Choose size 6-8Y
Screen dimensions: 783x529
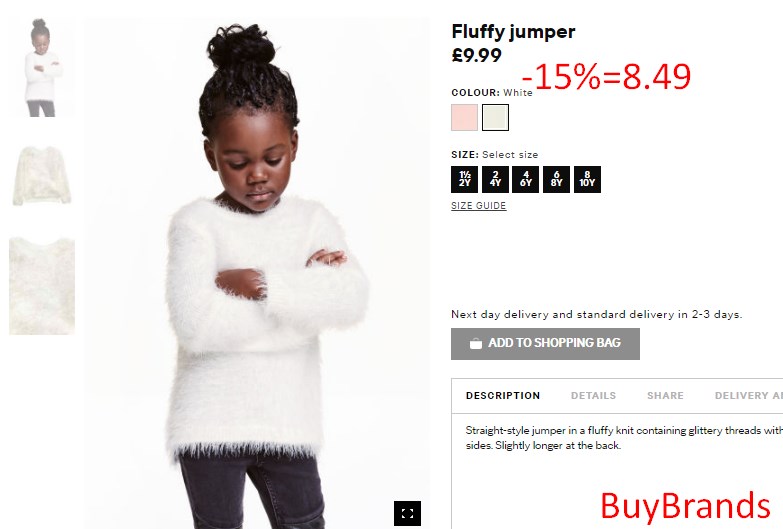(x=556, y=179)
